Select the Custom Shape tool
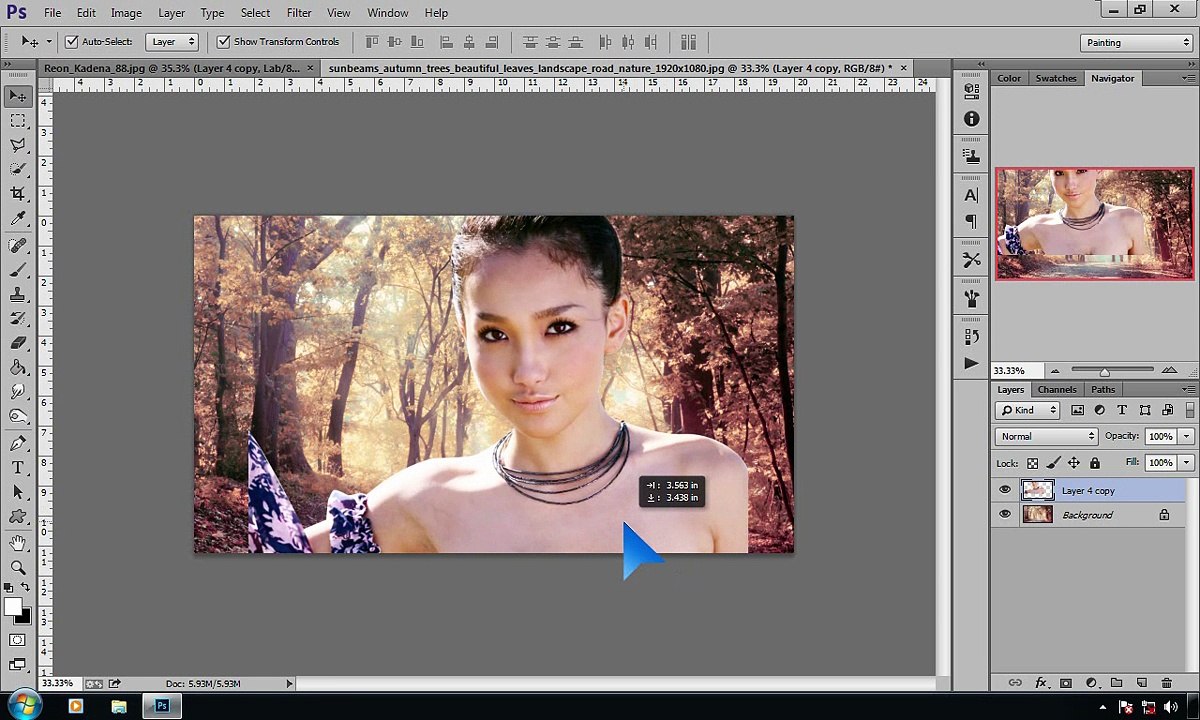Viewport: 1200px width, 720px height. (18, 516)
